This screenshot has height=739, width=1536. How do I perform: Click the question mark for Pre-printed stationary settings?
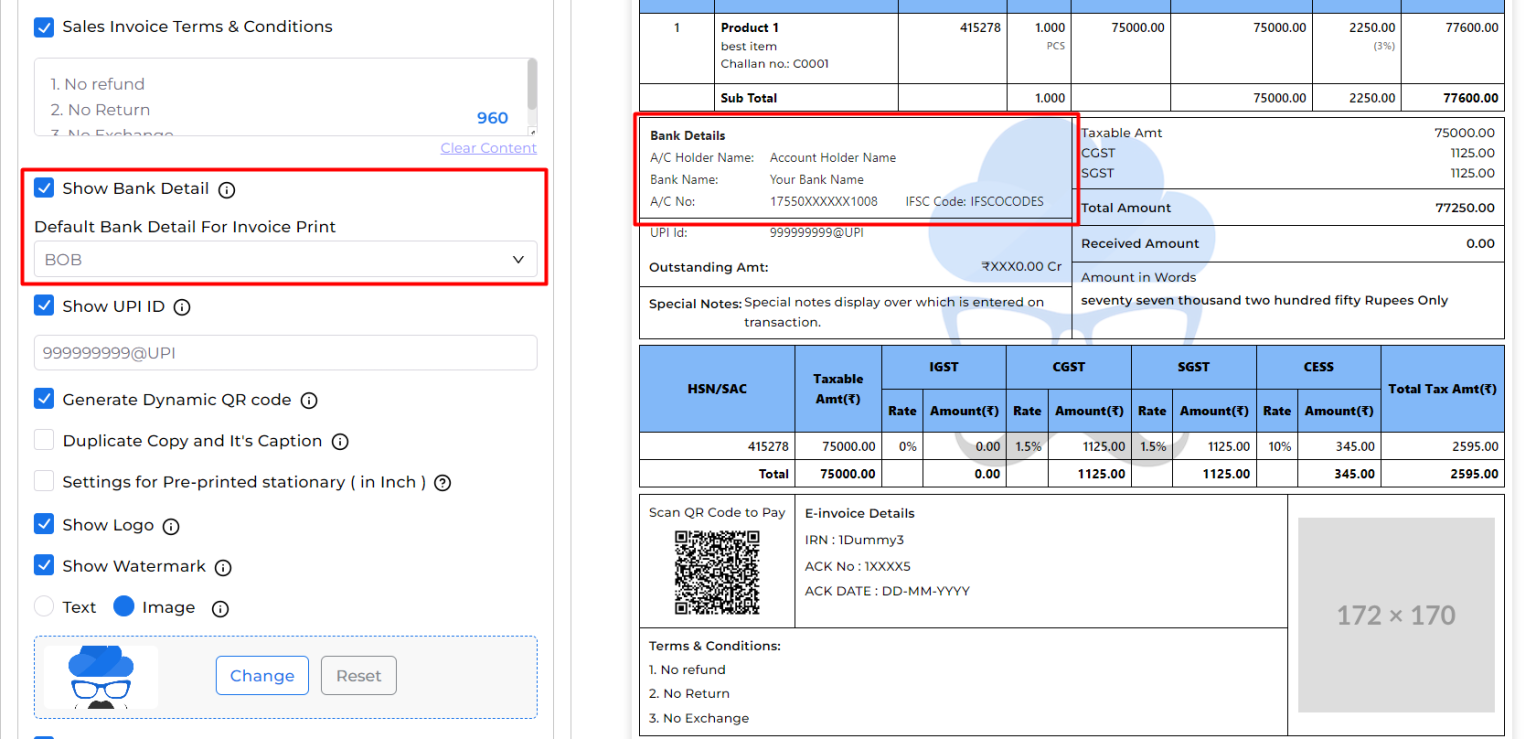pos(442,481)
